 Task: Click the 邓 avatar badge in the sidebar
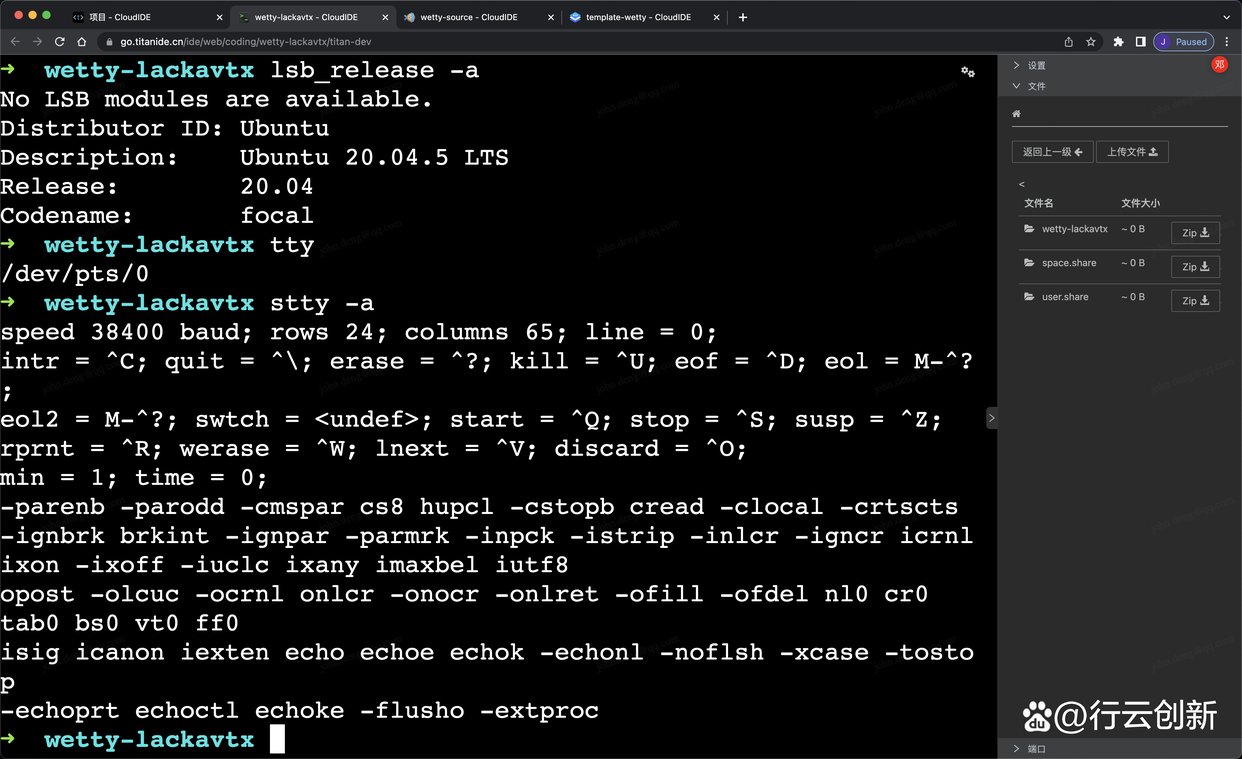pyautogui.click(x=1218, y=64)
